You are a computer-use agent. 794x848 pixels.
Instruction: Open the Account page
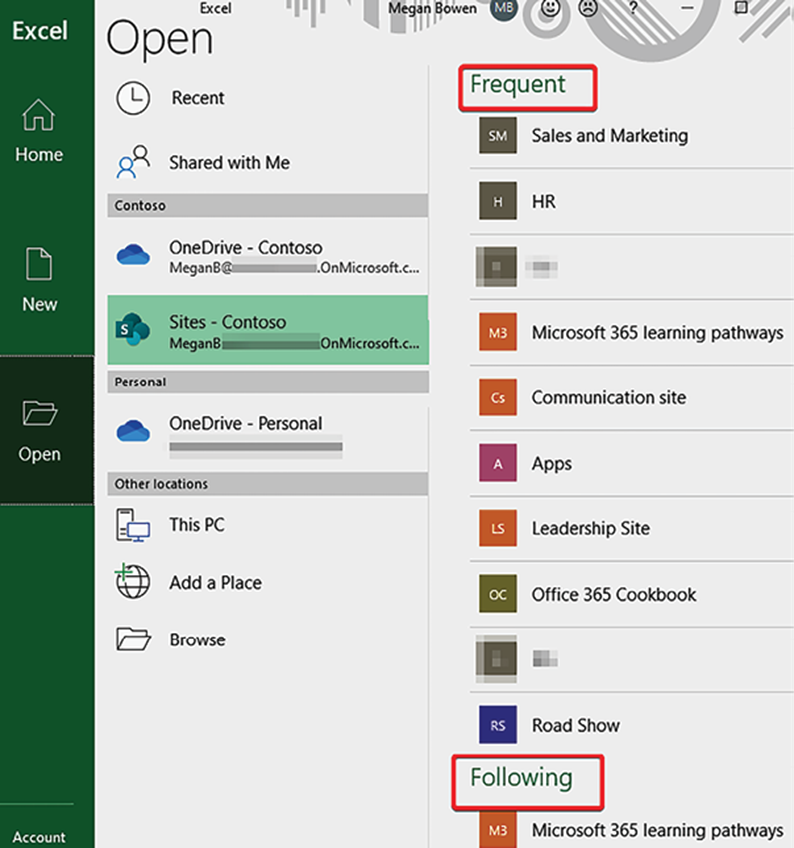39,837
